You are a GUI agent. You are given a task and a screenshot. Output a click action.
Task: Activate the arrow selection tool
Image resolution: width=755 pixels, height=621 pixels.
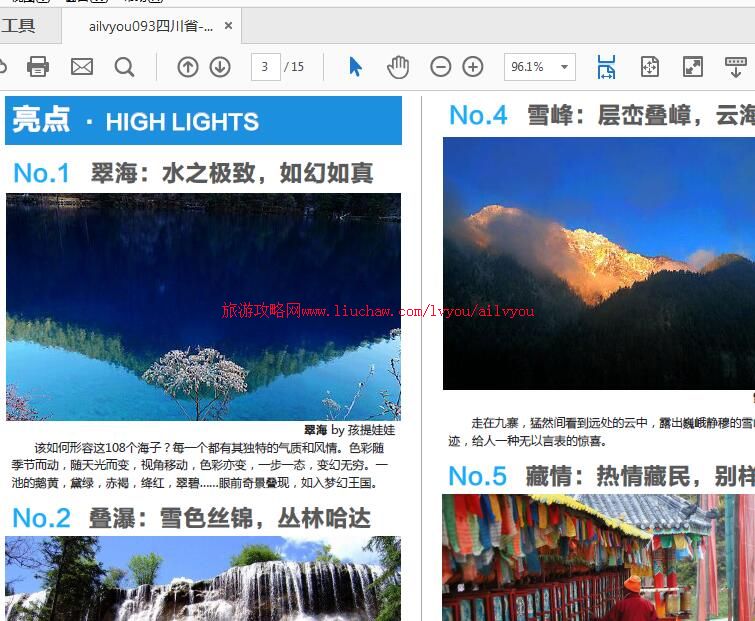355,67
